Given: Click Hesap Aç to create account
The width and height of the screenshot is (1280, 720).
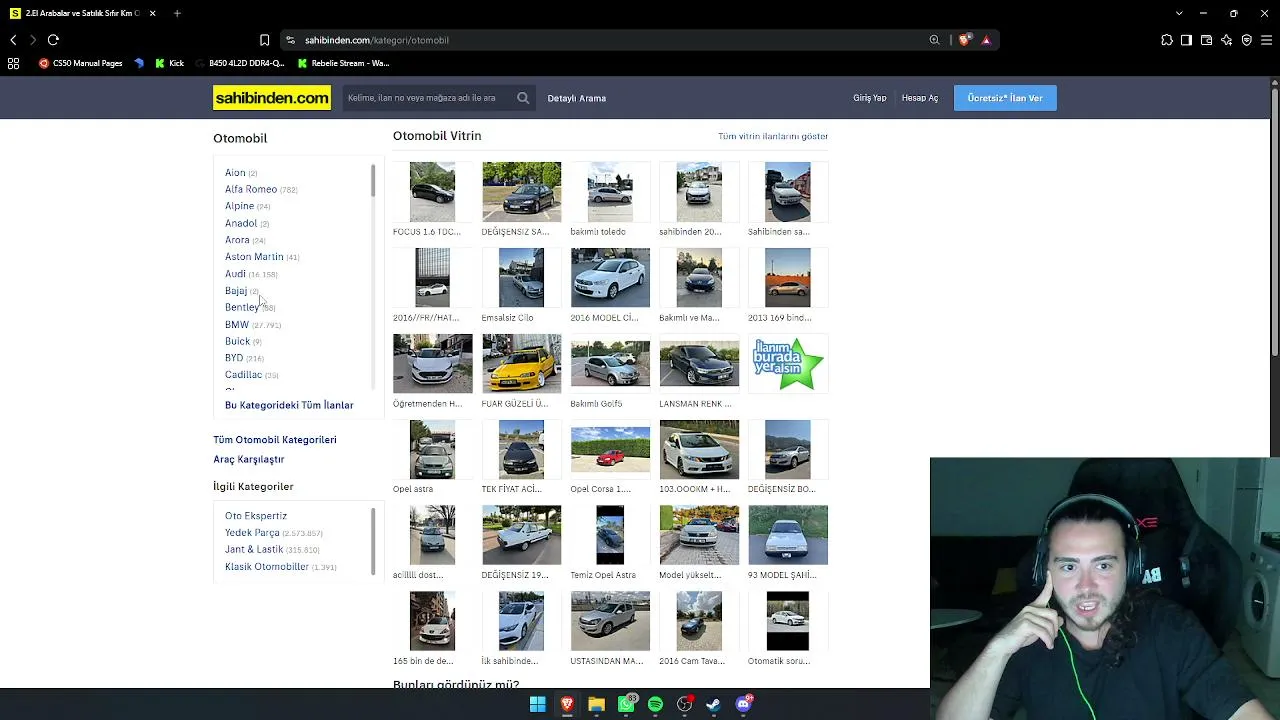Looking at the screenshot, I should (x=920, y=98).
